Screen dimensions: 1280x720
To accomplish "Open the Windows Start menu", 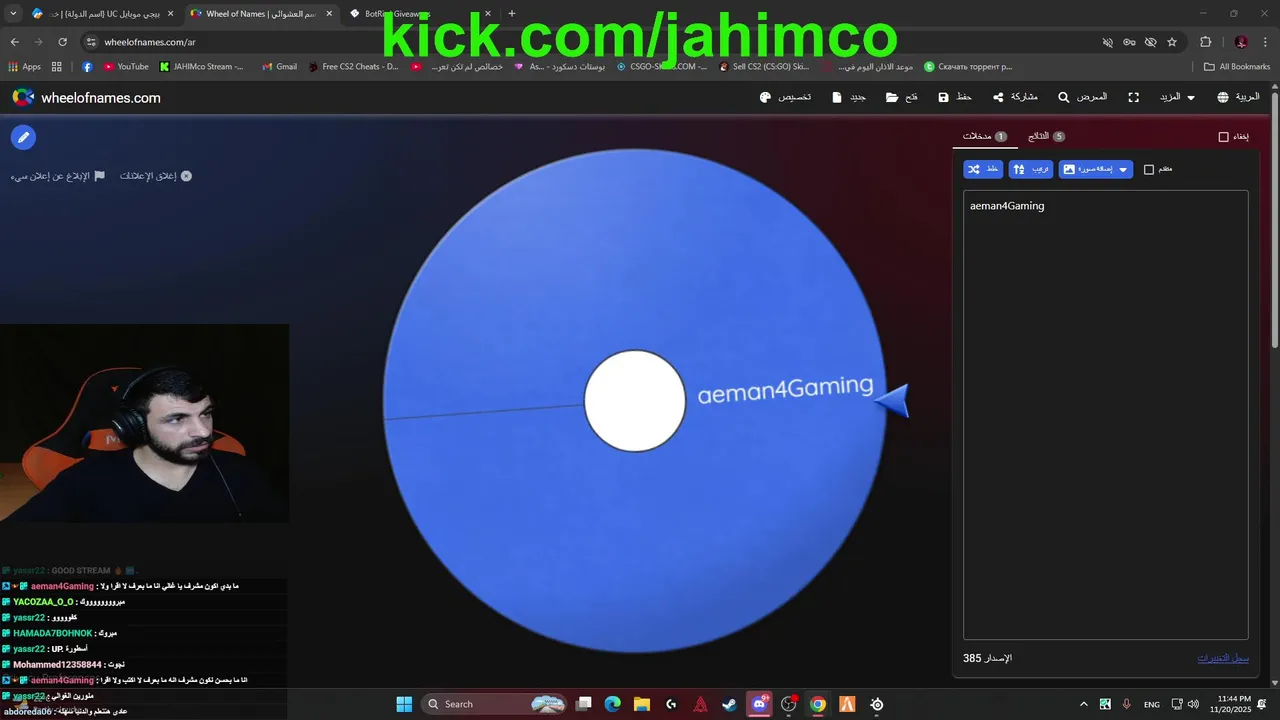I will click(x=404, y=704).
